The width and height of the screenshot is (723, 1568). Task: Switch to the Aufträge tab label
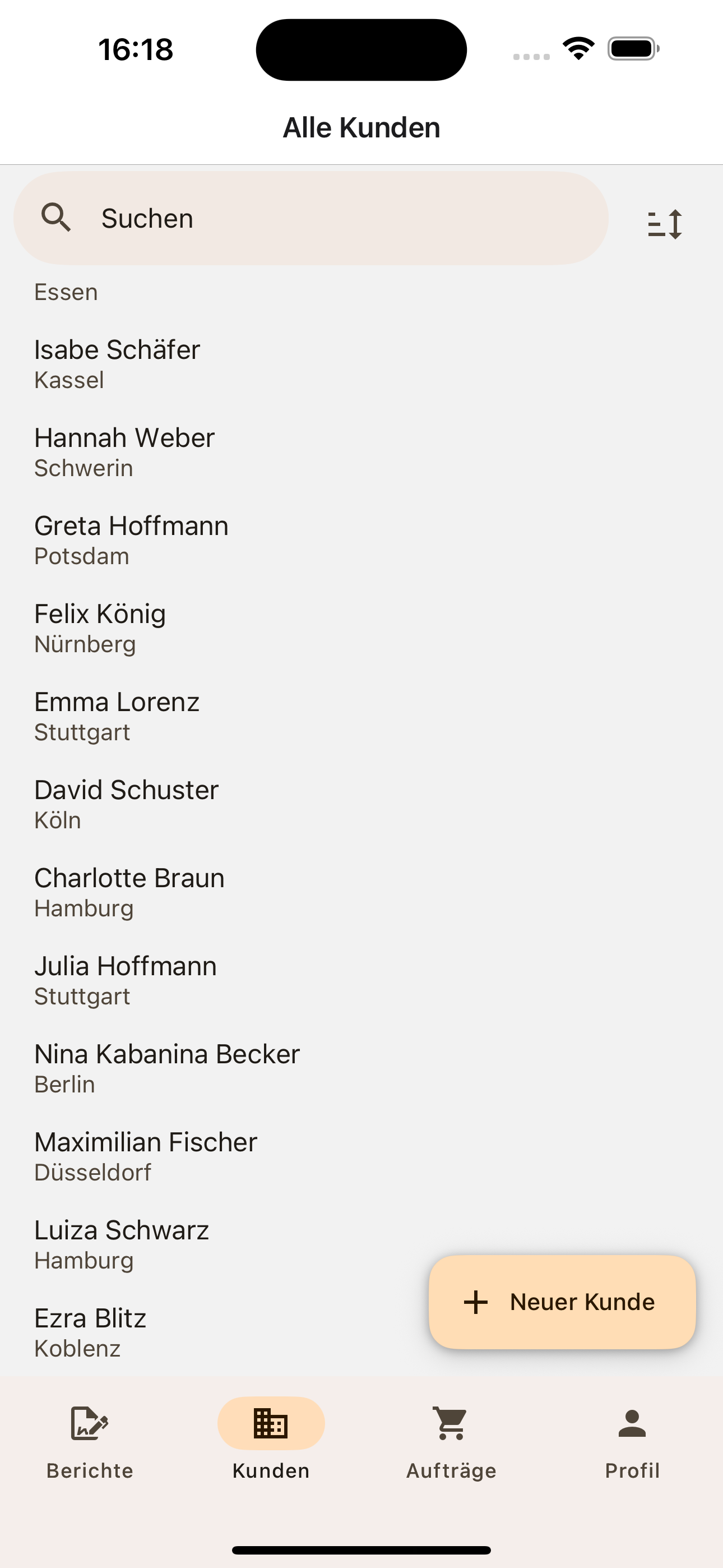click(451, 1470)
